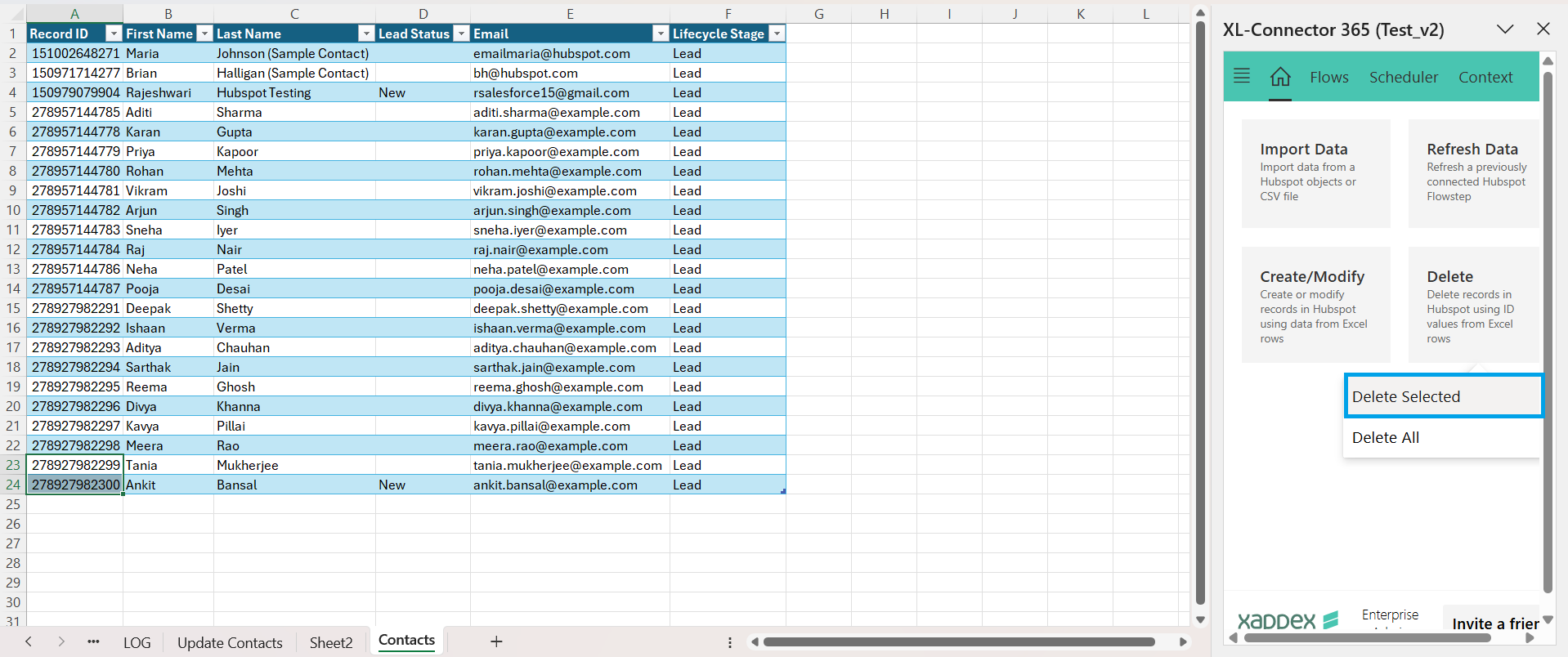Click the Enterprise license label

pyautogui.click(x=1390, y=615)
